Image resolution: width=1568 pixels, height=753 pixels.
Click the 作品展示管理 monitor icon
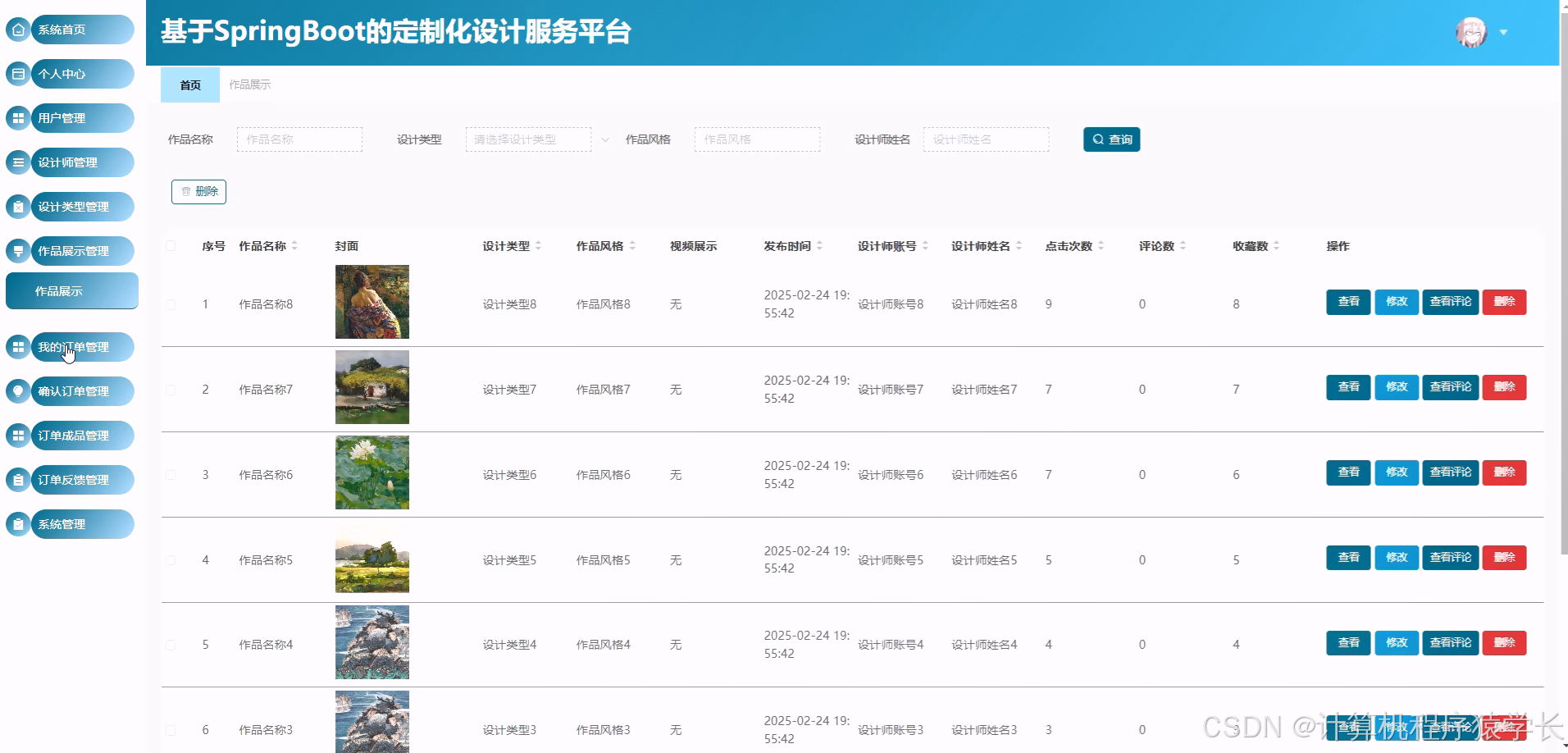tap(18, 250)
